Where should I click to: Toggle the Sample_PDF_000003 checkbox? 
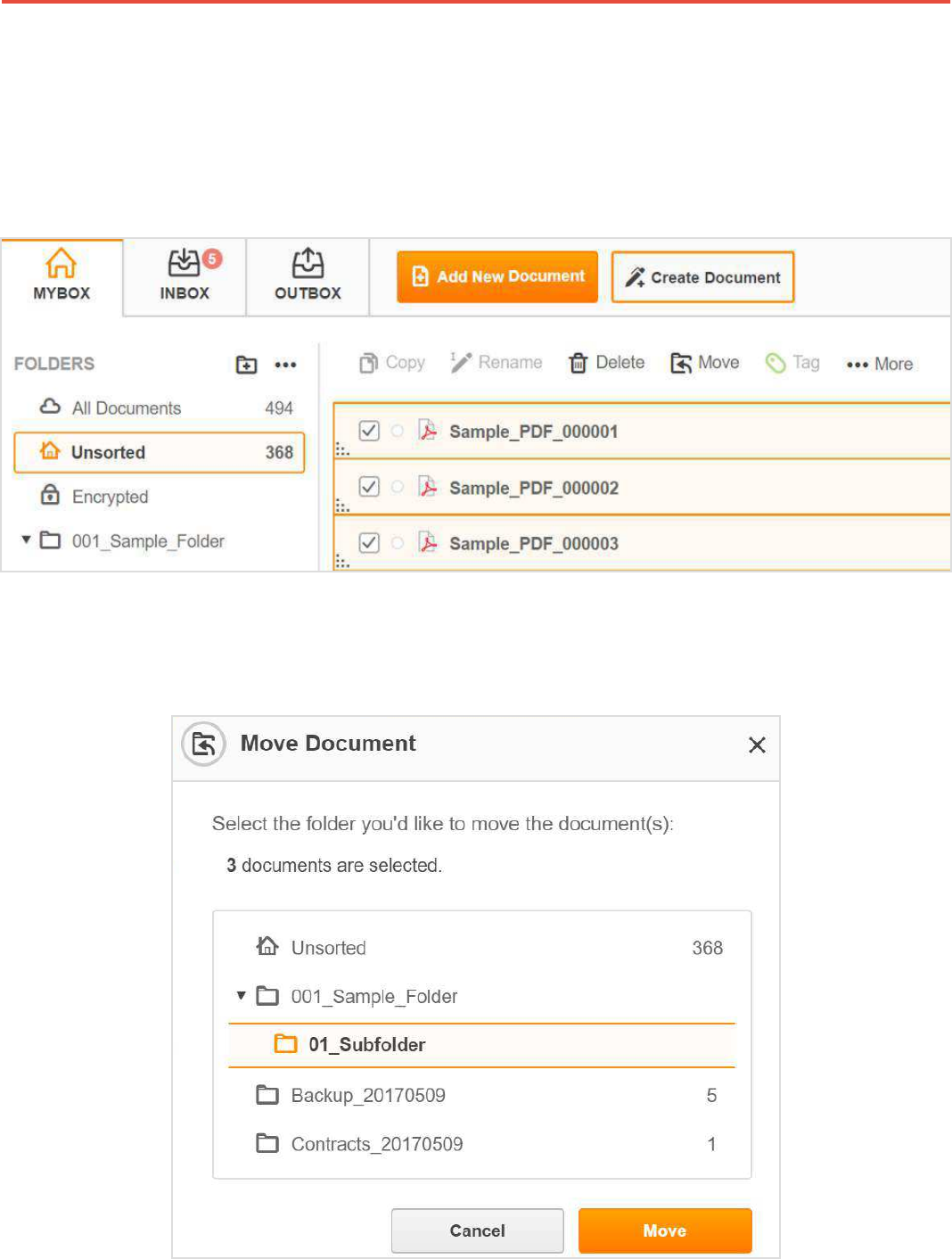369,543
